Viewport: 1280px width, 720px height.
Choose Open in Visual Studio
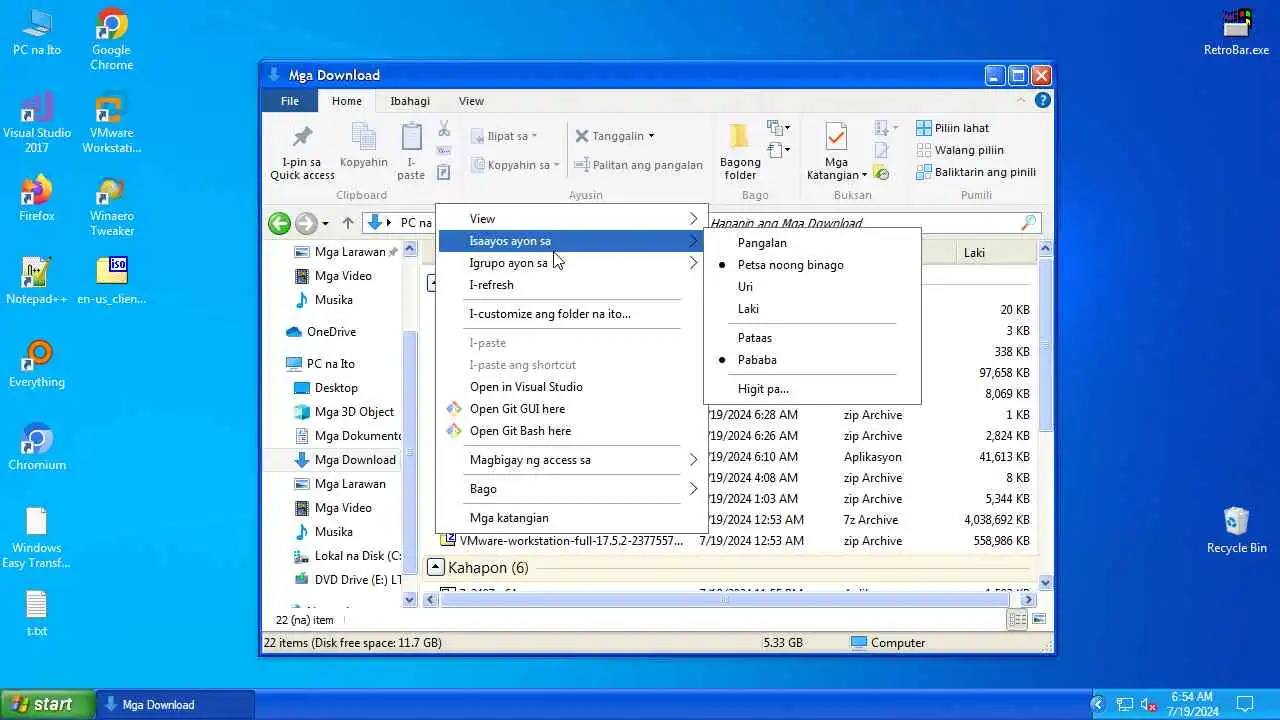571,387
